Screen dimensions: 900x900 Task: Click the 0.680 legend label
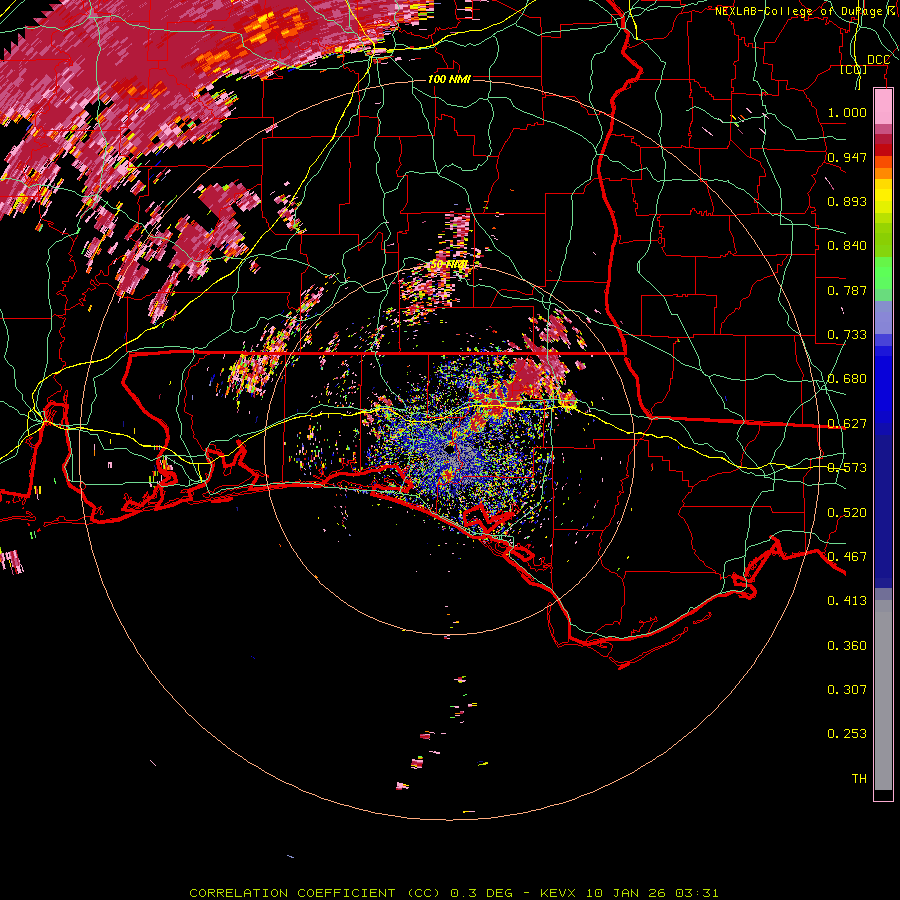pos(847,379)
